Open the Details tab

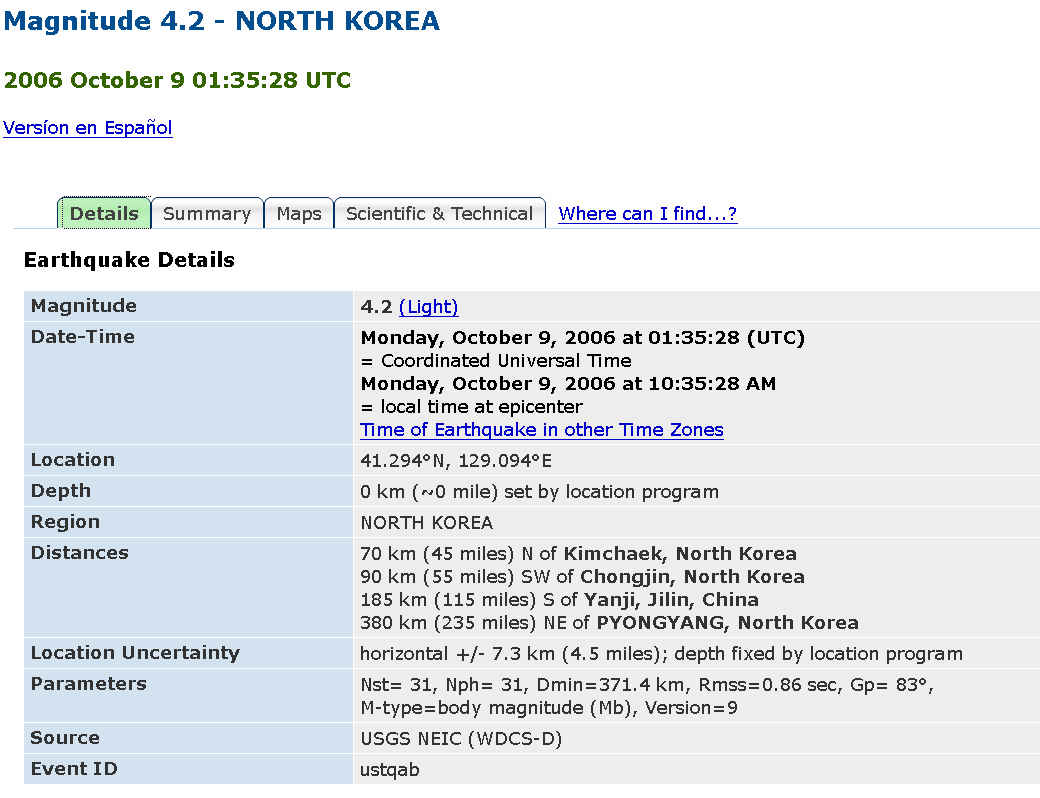[x=104, y=214]
